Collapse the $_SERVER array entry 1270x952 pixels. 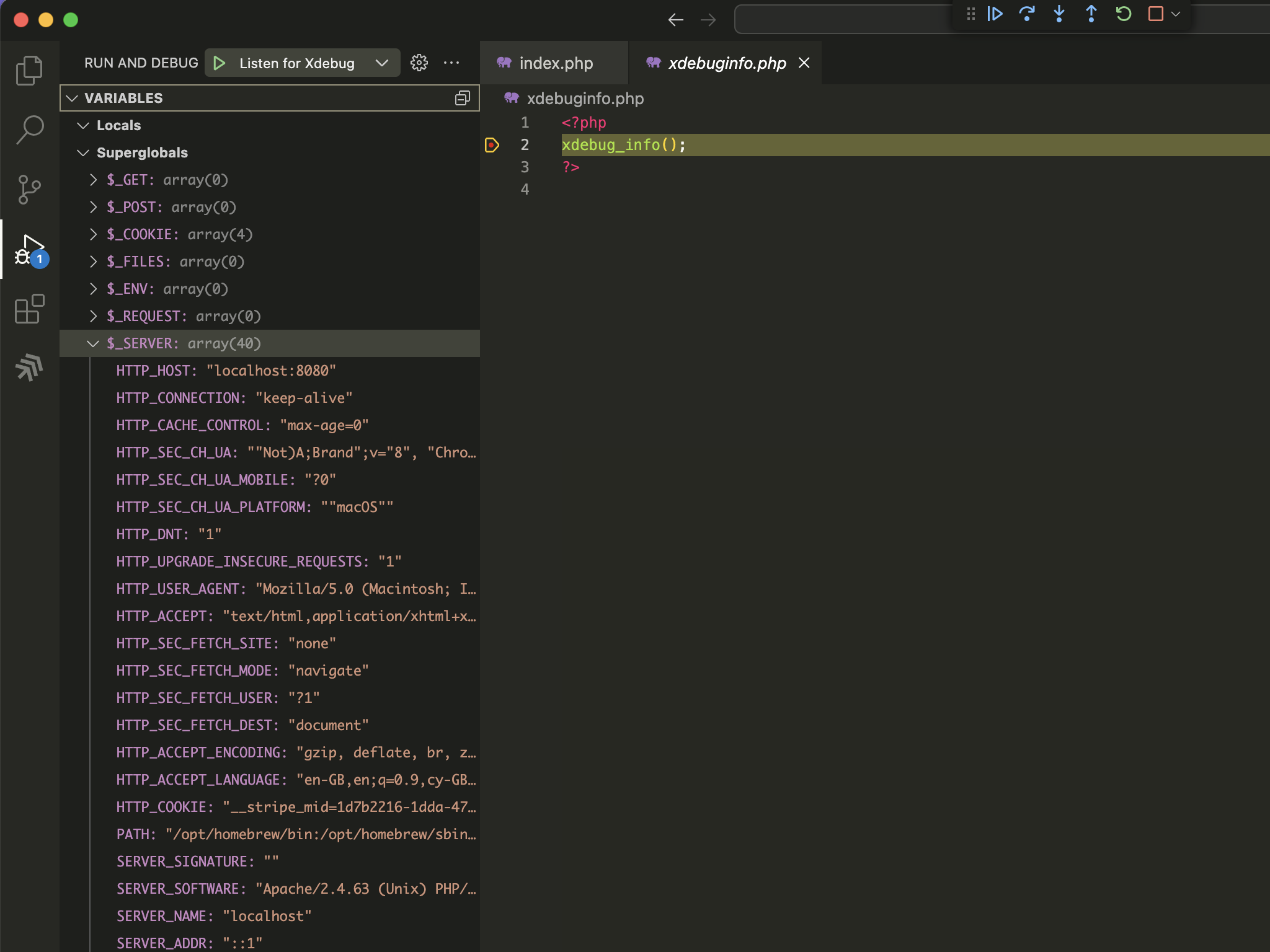(x=94, y=343)
